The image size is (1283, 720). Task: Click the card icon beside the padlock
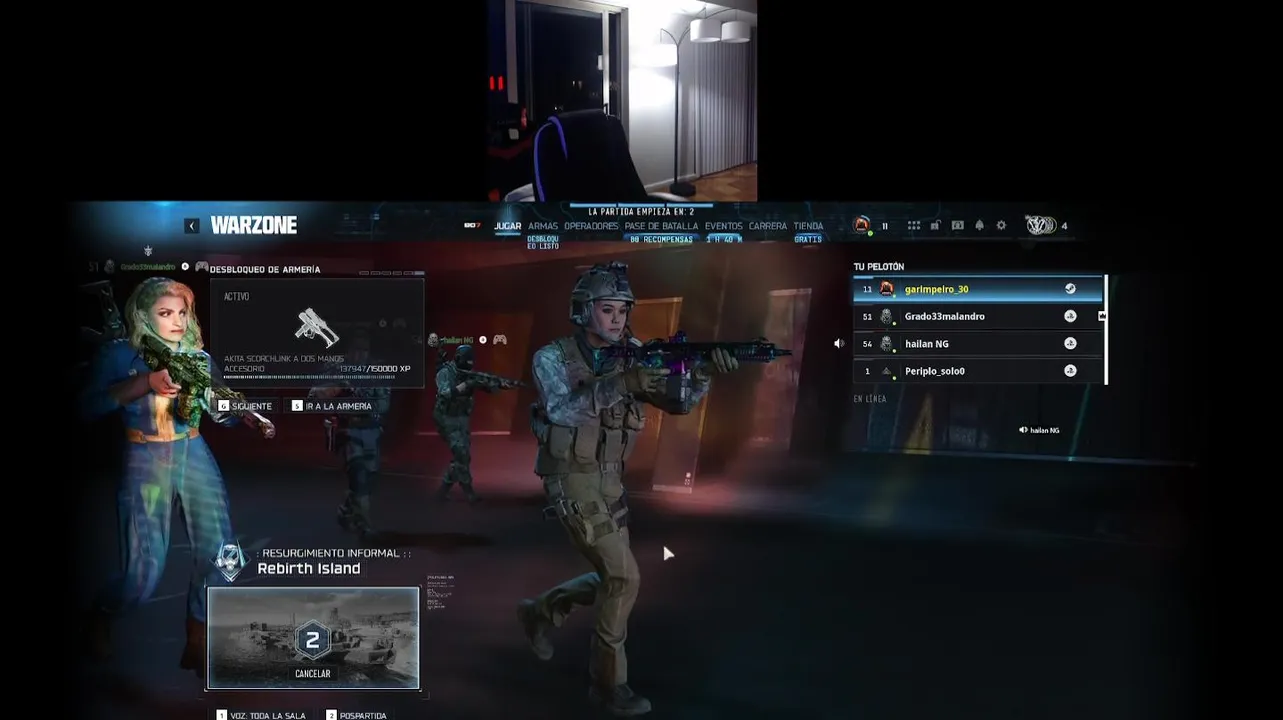(x=957, y=226)
